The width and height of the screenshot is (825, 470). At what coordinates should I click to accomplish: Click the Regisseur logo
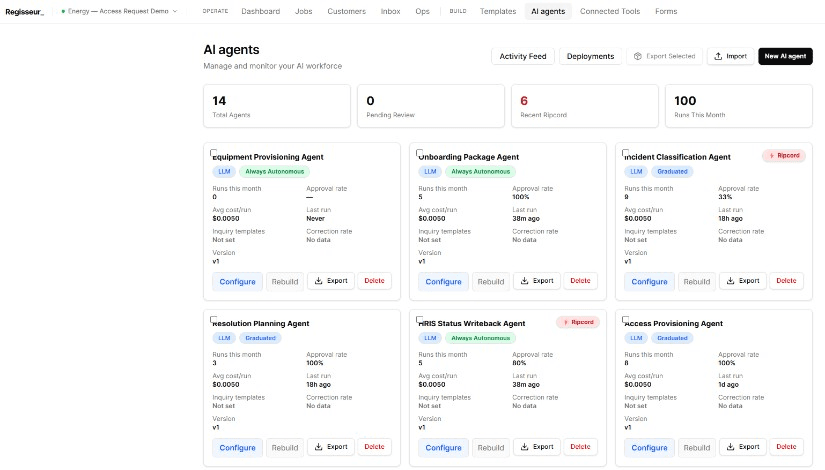coord(24,12)
